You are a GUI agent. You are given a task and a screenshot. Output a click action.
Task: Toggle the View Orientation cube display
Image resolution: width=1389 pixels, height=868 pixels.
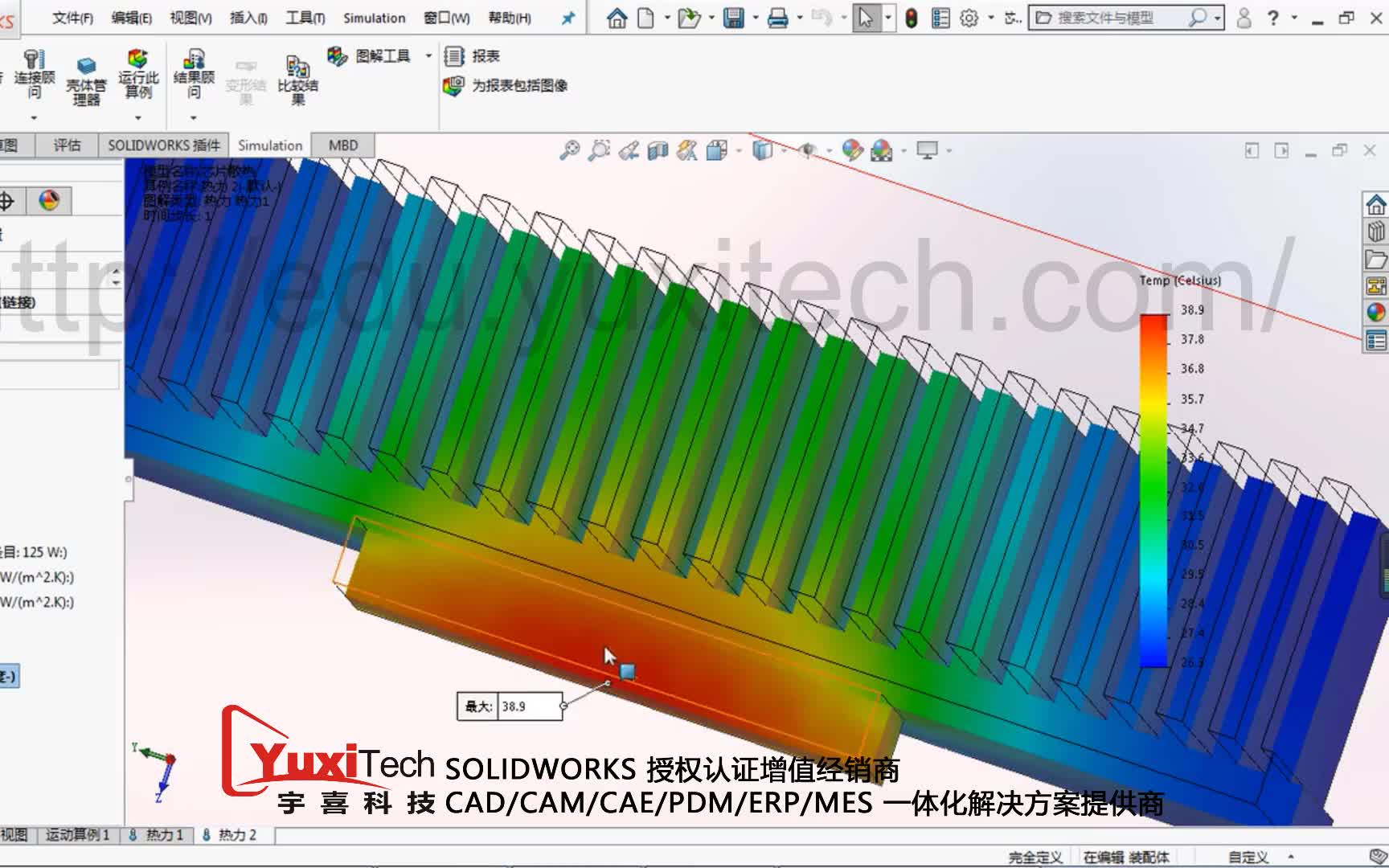(x=715, y=150)
